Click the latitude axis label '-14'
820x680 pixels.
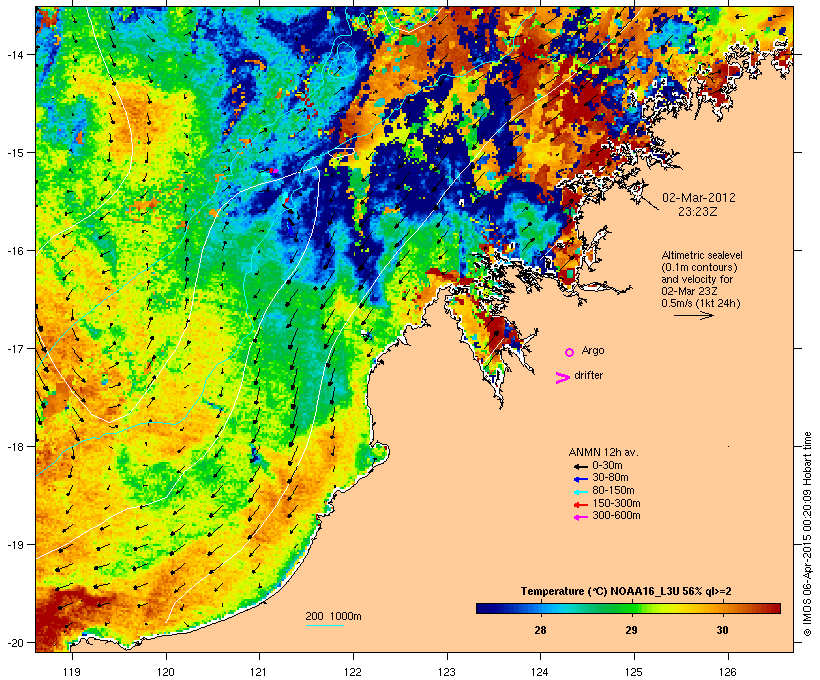point(14,54)
